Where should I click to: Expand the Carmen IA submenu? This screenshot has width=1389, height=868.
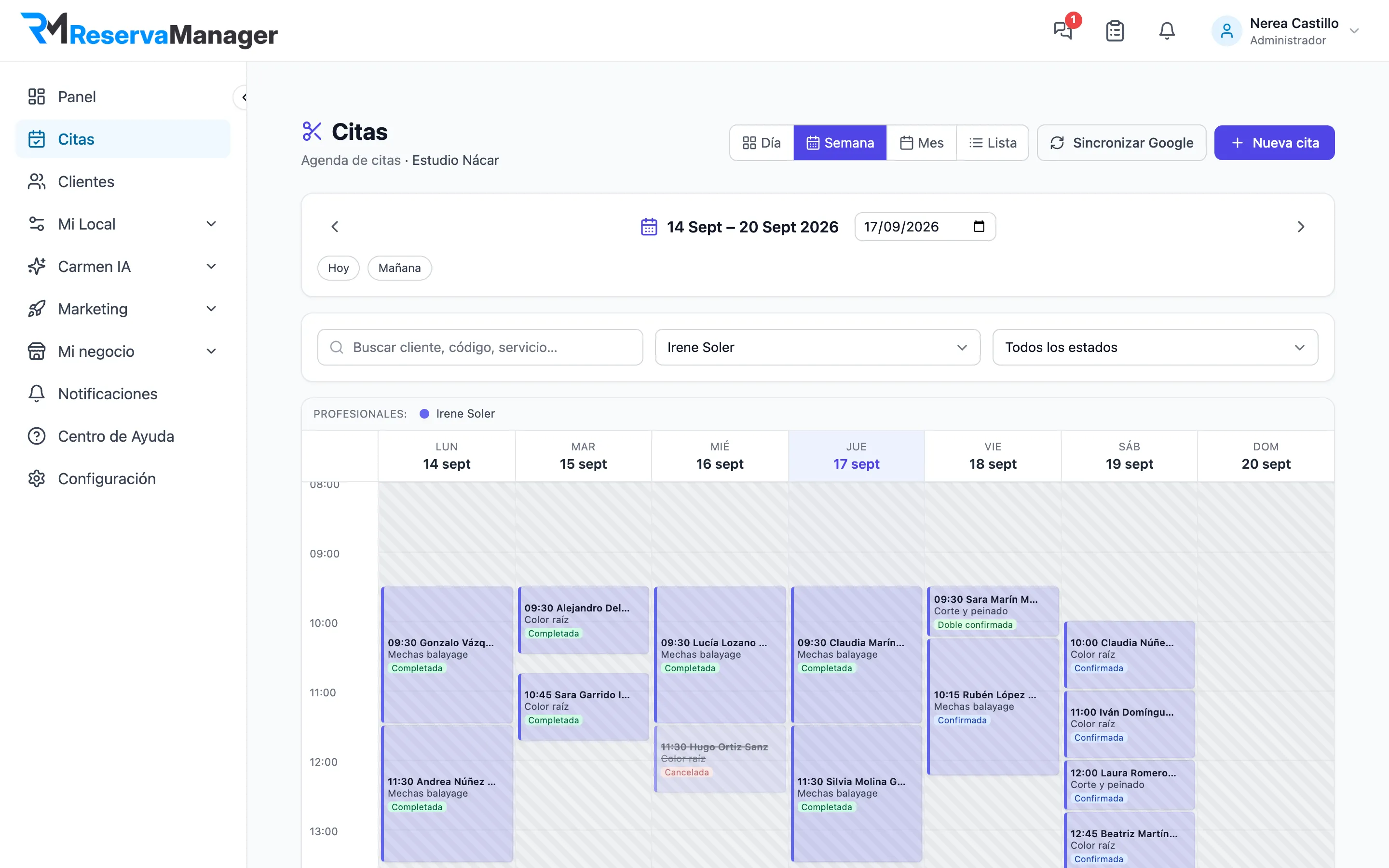click(x=211, y=266)
